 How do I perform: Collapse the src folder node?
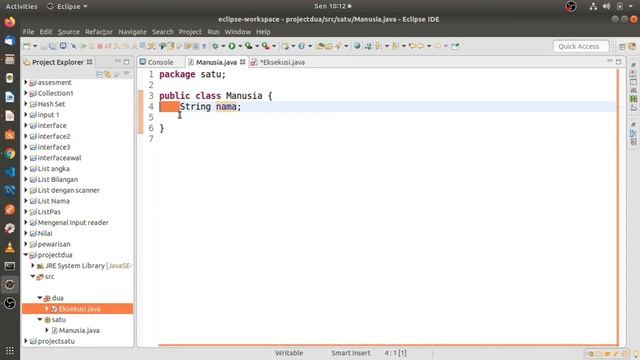[x=33, y=276]
